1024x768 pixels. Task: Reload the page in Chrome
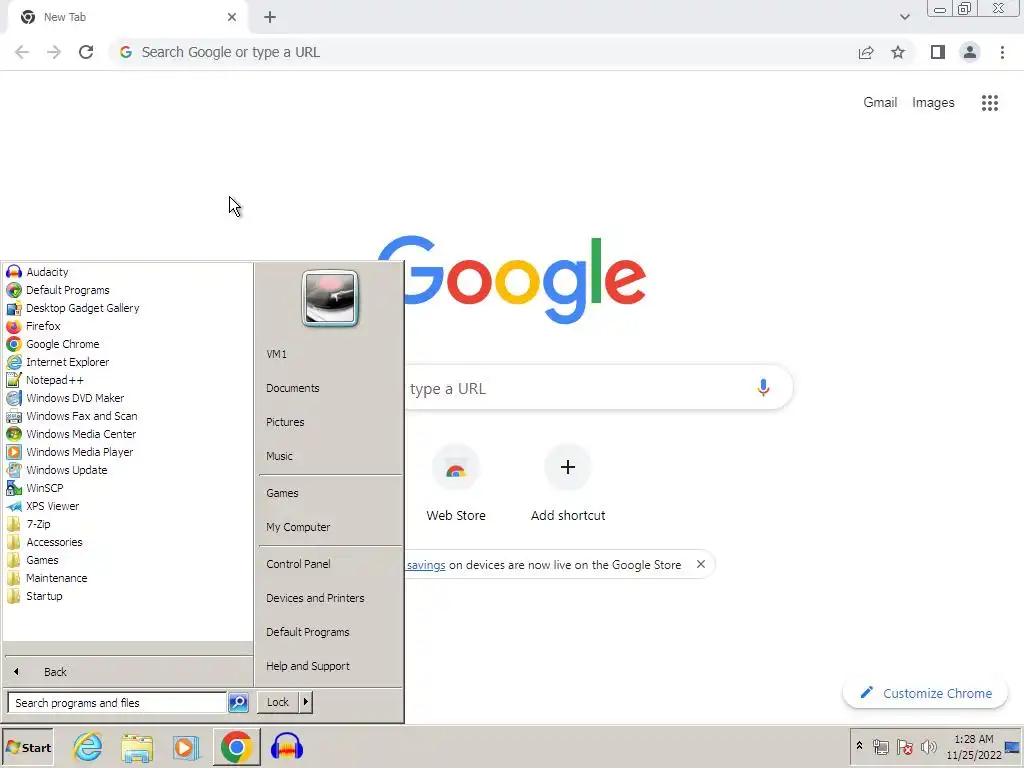86,52
